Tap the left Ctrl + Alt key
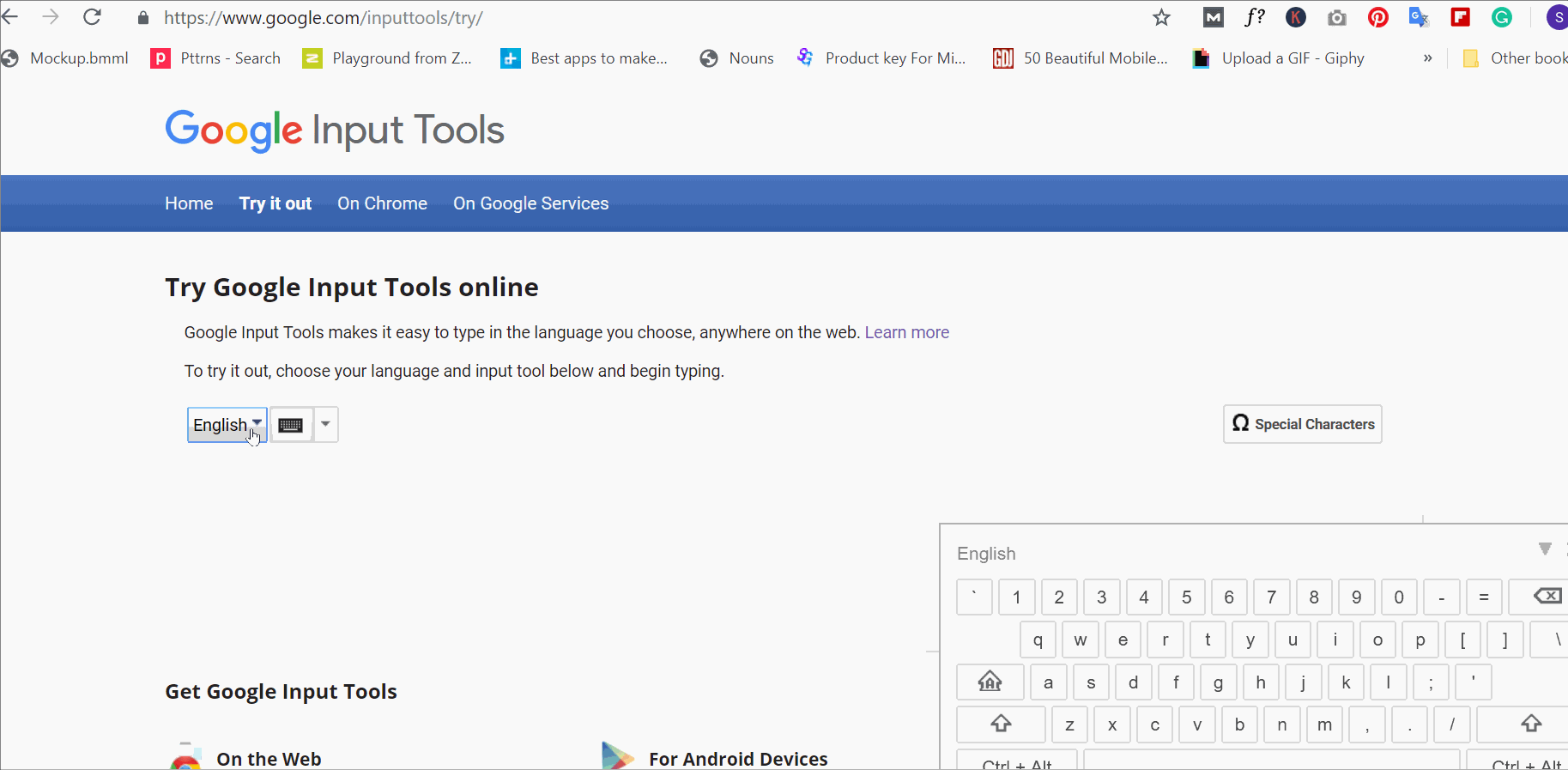 [1017, 760]
